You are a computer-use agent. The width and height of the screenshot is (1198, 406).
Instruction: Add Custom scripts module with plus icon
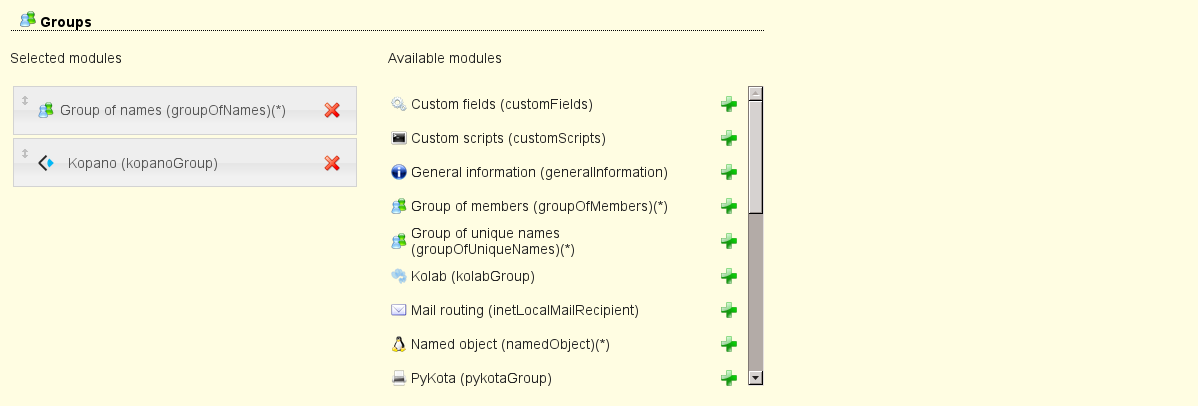click(729, 138)
